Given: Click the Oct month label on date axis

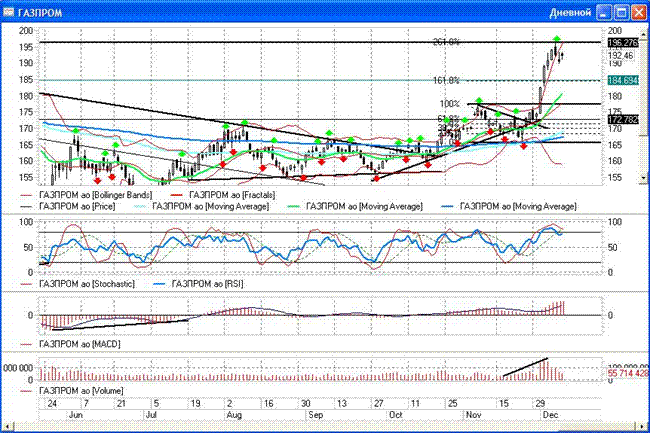Looking at the screenshot, I should tap(396, 415).
